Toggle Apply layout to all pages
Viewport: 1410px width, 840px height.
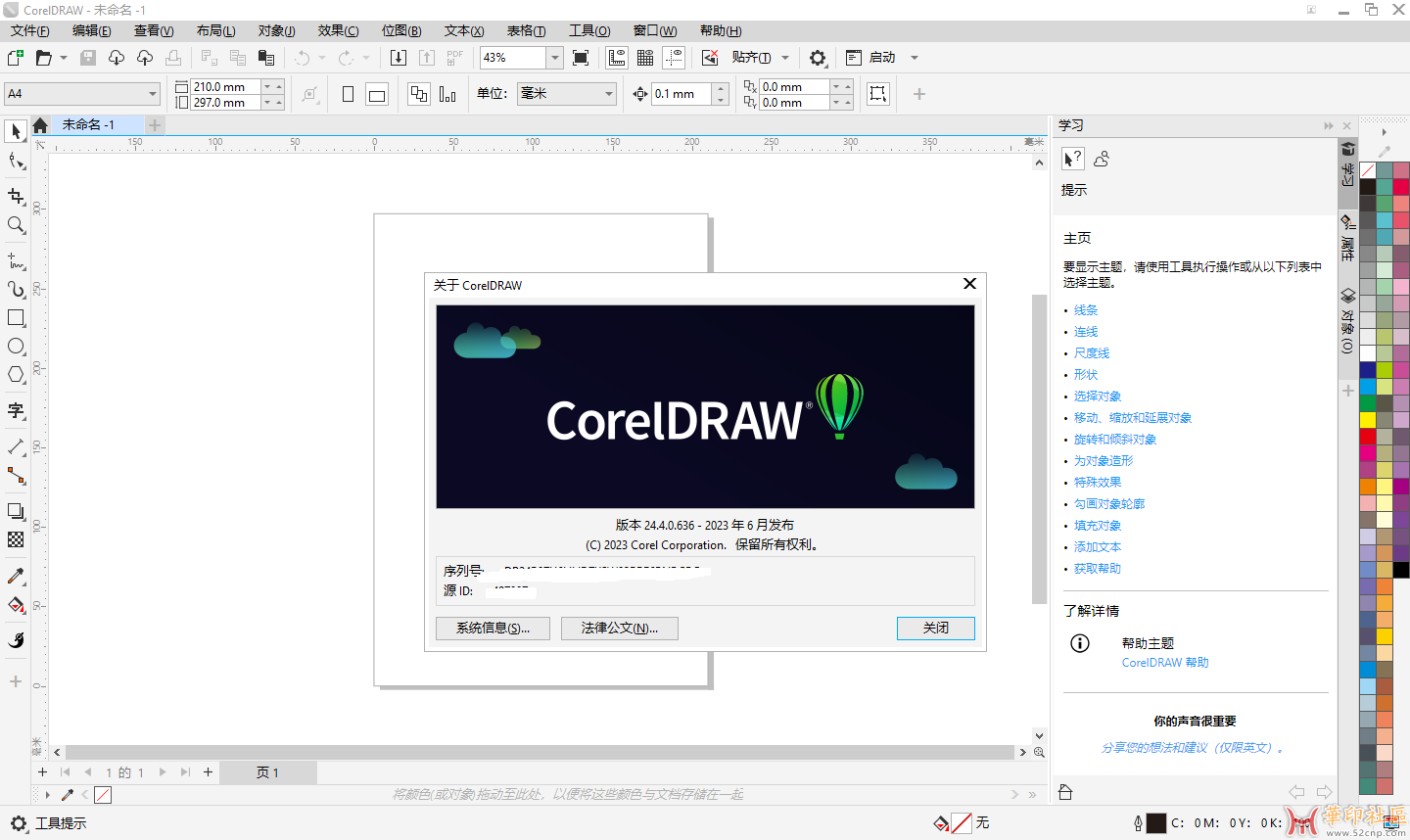419,94
